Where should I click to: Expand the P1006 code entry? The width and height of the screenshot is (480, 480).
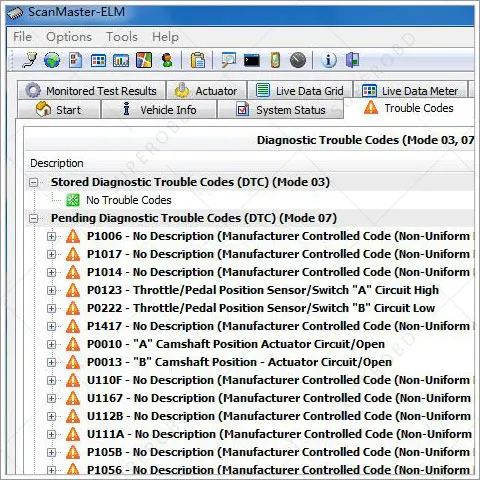(51, 236)
